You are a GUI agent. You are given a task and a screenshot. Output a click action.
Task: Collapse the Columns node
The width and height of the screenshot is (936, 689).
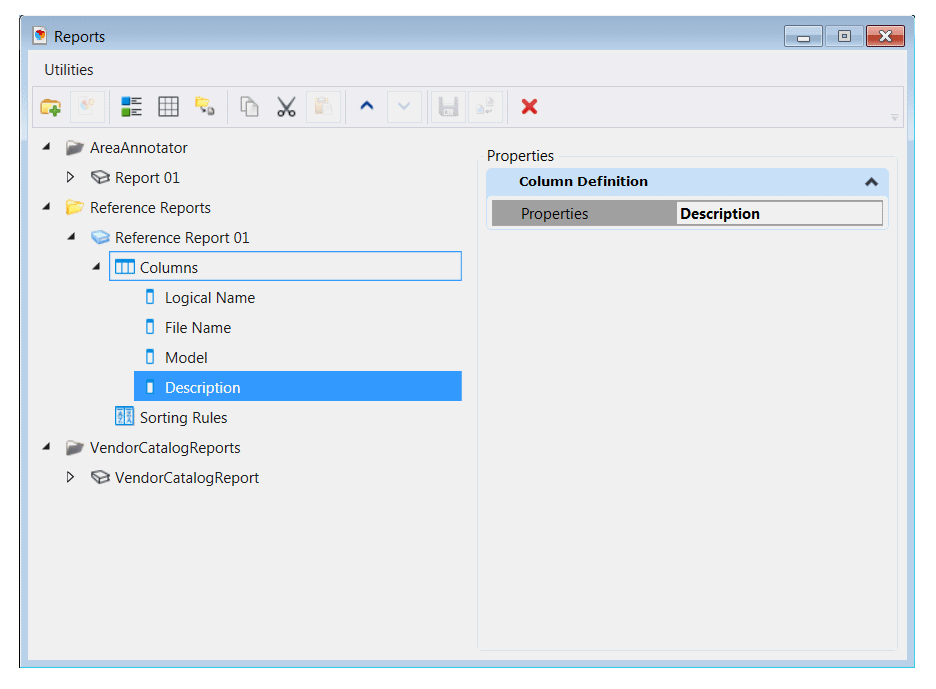[x=97, y=267]
